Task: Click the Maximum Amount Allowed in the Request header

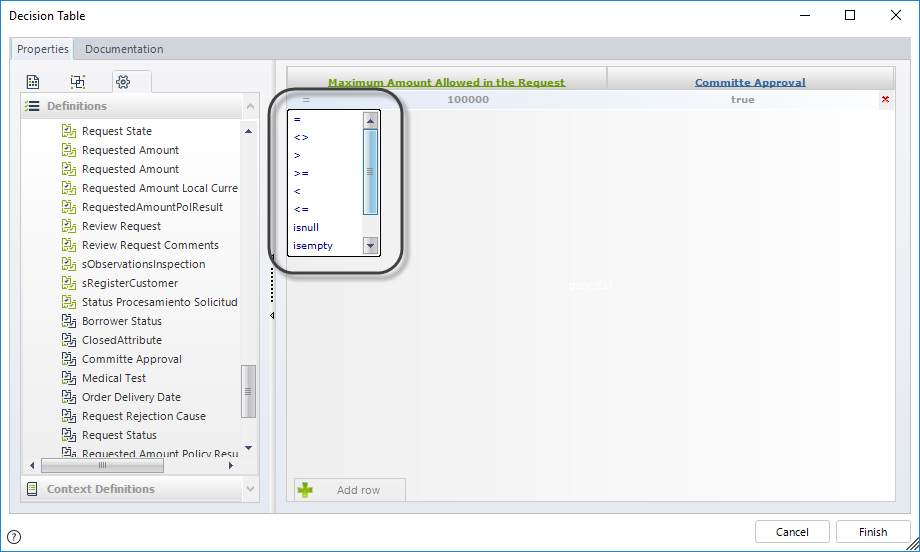Action: coord(447,82)
